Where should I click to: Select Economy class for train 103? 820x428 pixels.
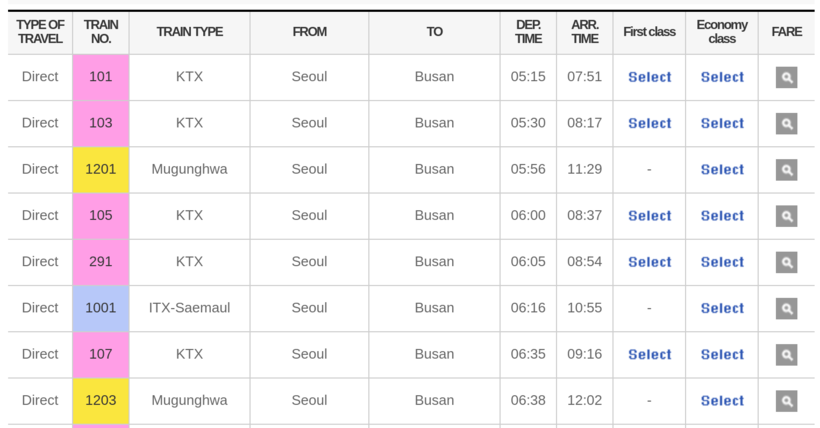point(722,124)
